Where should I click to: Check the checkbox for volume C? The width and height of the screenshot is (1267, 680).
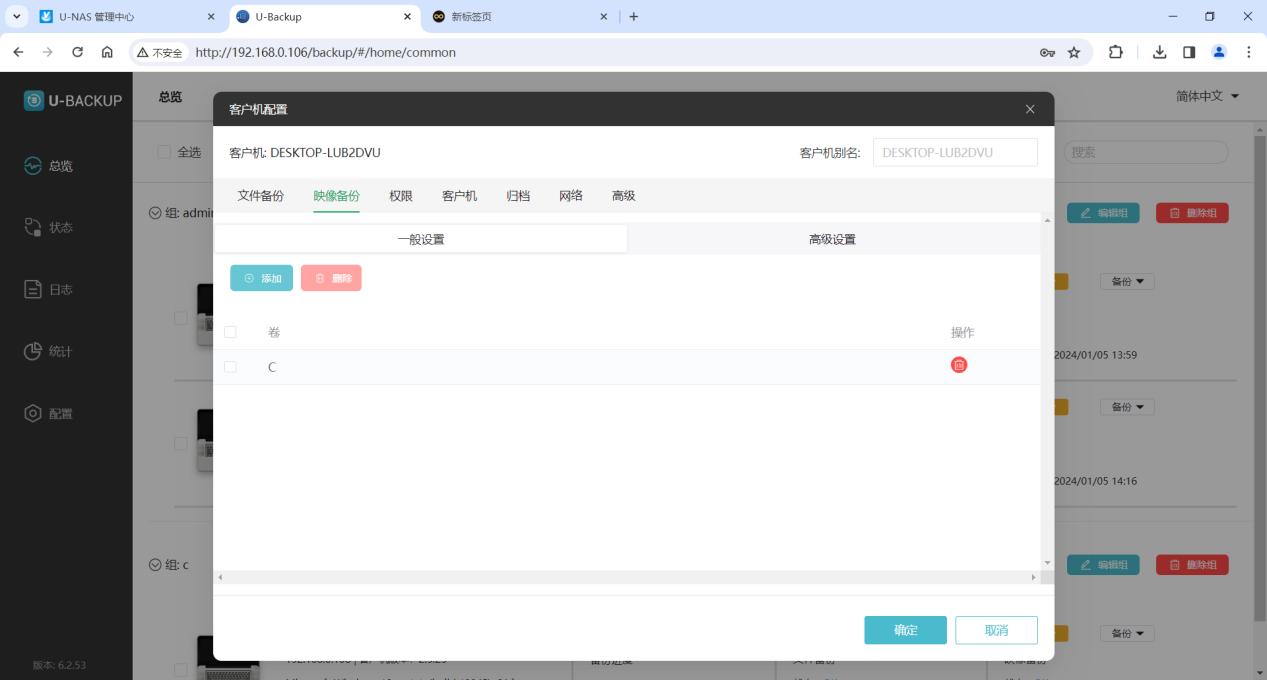coord(231,367)
